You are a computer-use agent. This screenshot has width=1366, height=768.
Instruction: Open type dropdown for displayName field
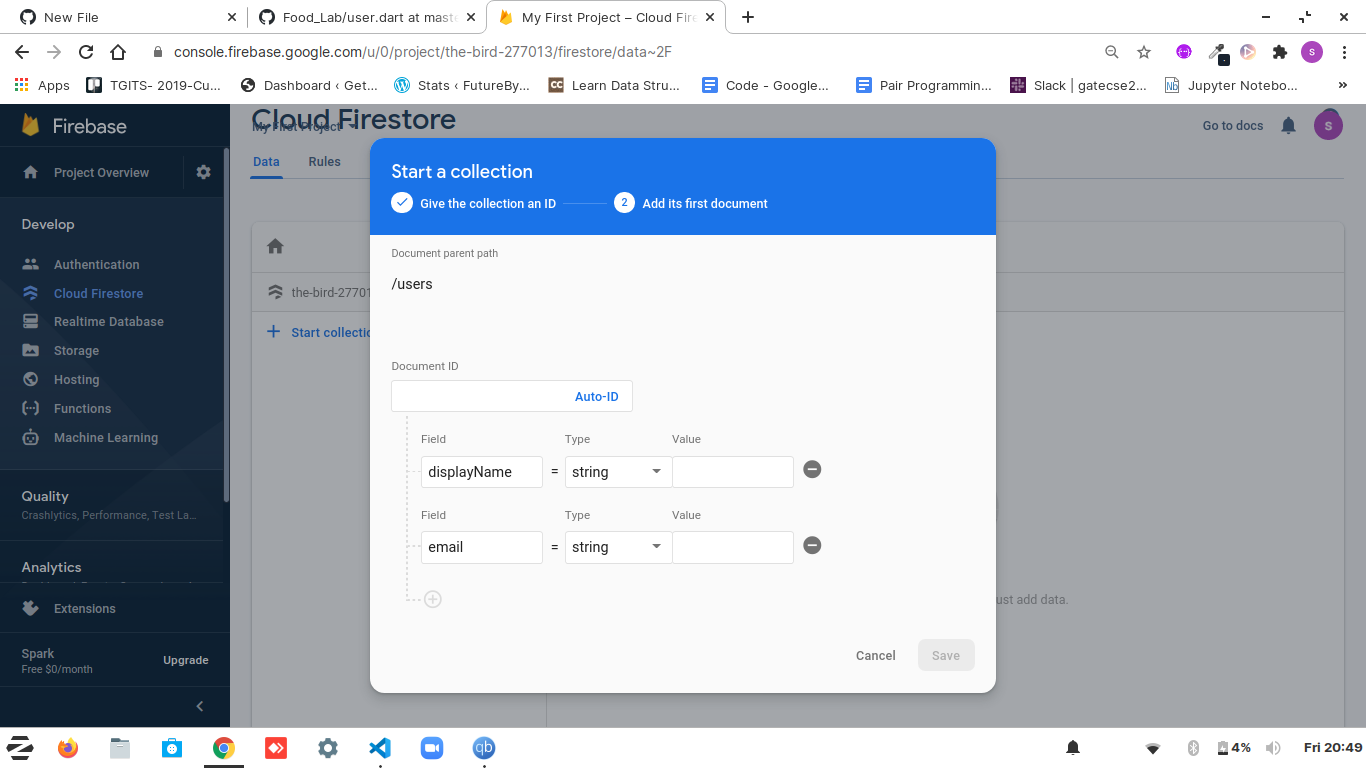coord(618,472)
